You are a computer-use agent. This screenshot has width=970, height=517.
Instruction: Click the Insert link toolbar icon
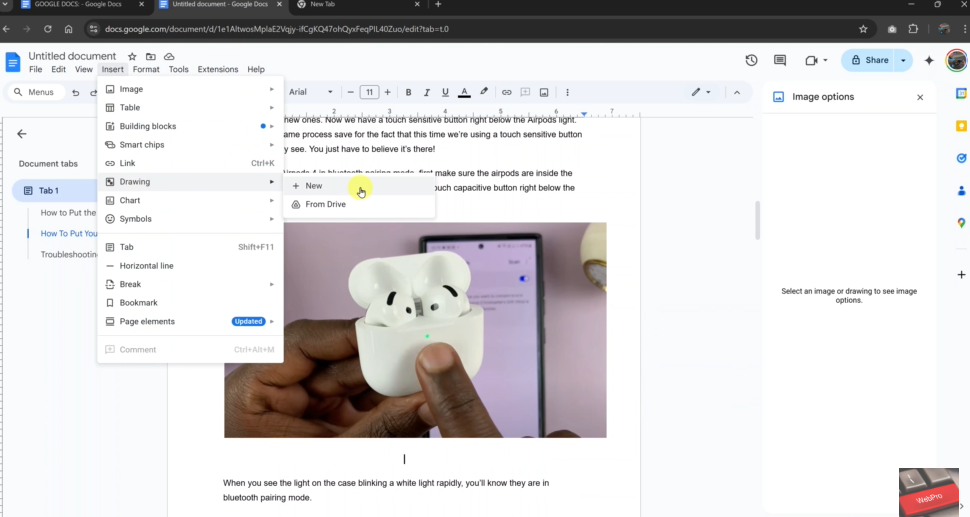507,92
